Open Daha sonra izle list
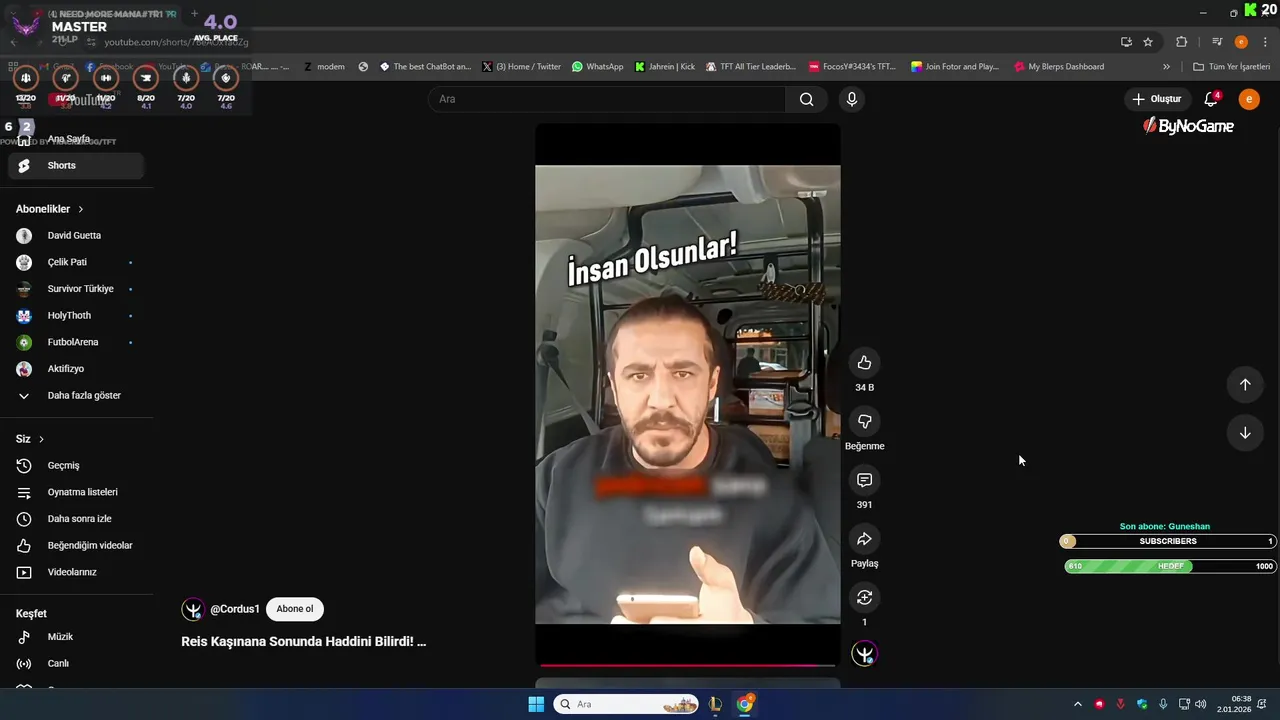The image size is (1280, 720). click(76, 519)
